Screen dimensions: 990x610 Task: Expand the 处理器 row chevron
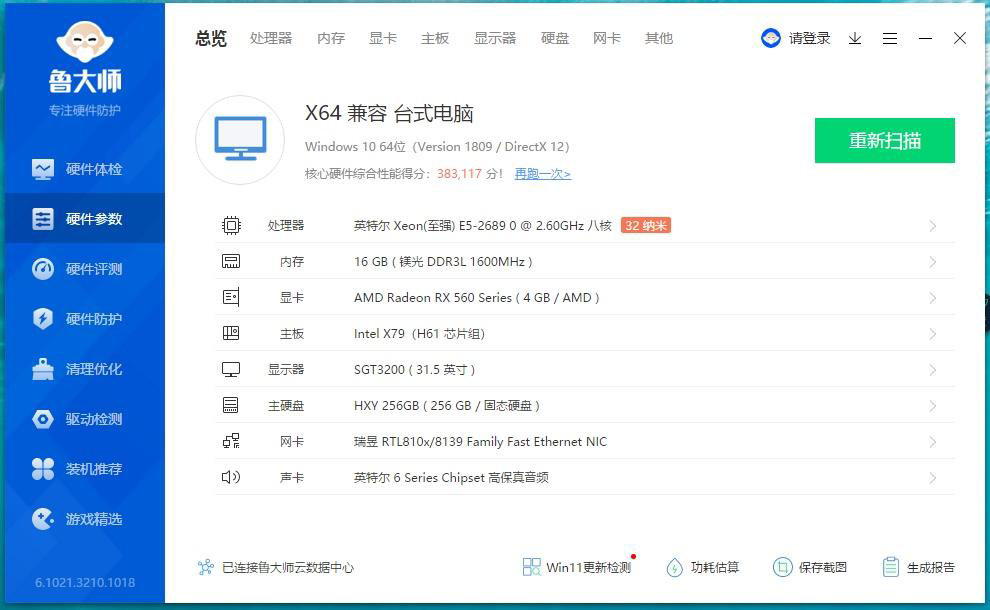pos(933,226)
